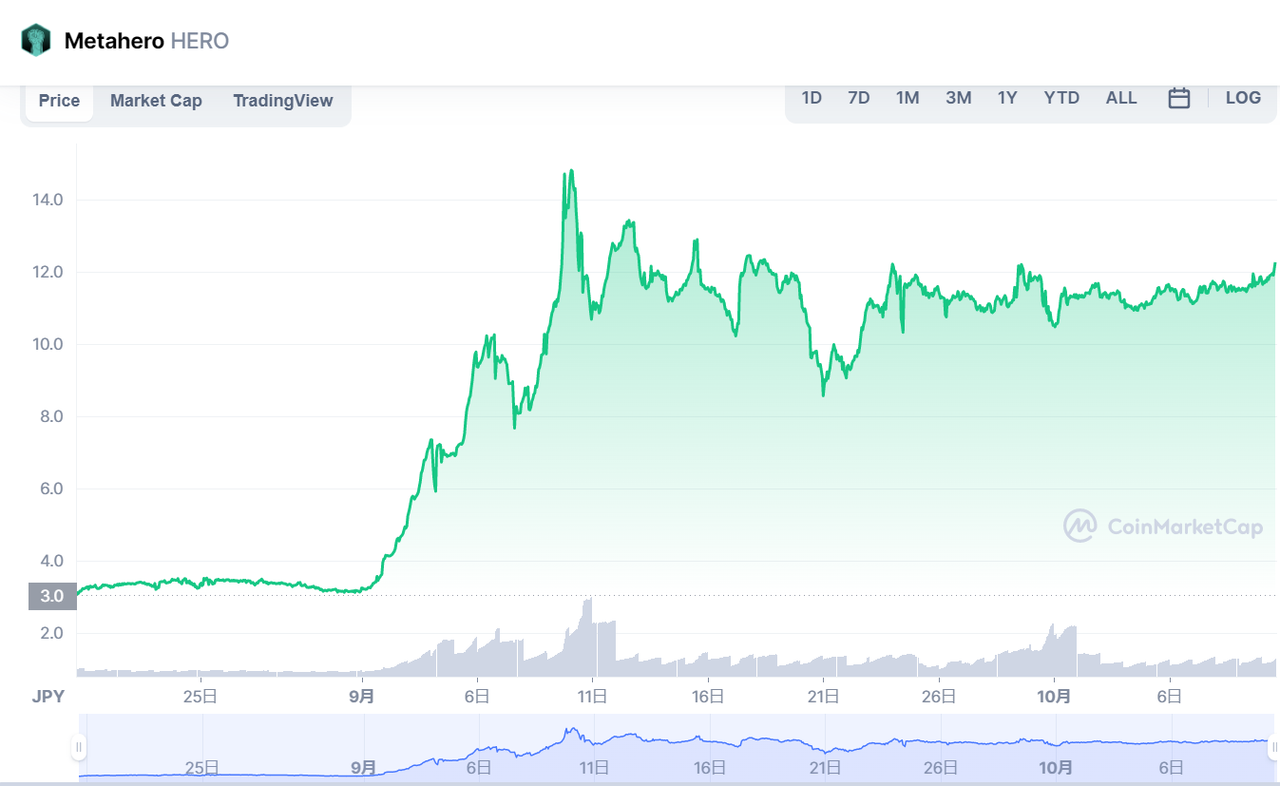Viewport: 1280px width, 786px height.
Task: Click the 11日 main x-axis label
Action: pos(594,696)
